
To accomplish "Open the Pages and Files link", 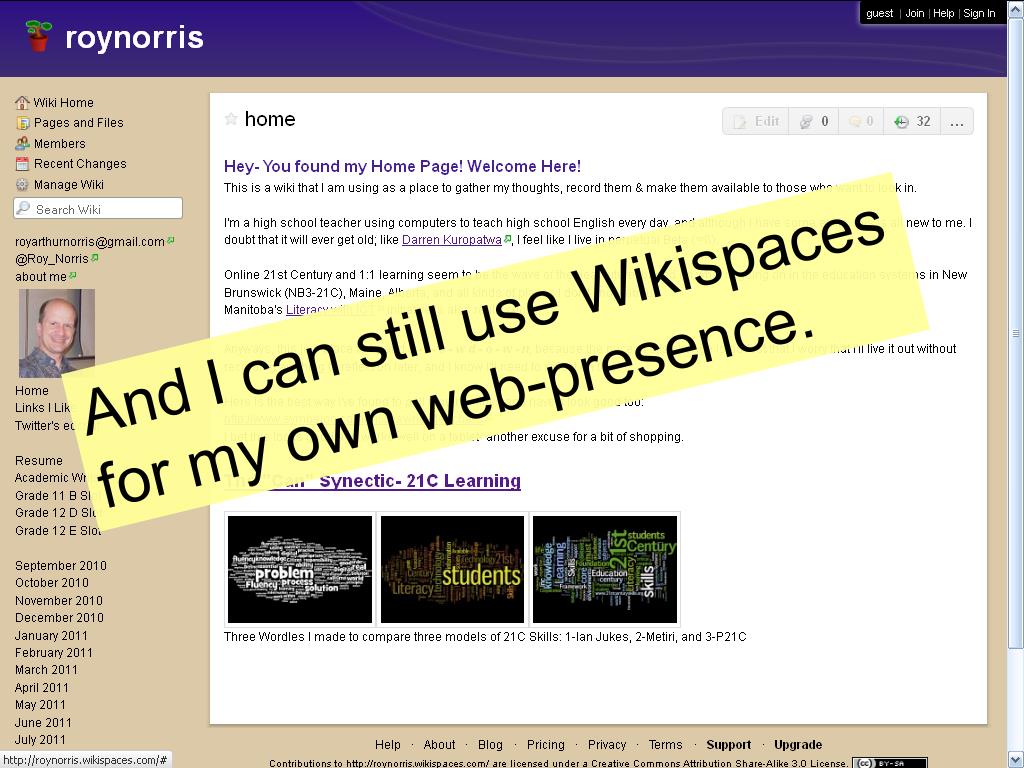I will (x=78, y=123).
